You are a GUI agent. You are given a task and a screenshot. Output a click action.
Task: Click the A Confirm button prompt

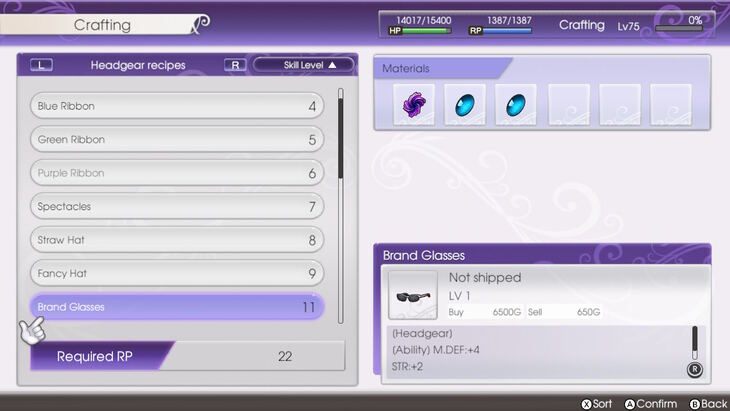[650, 403]
